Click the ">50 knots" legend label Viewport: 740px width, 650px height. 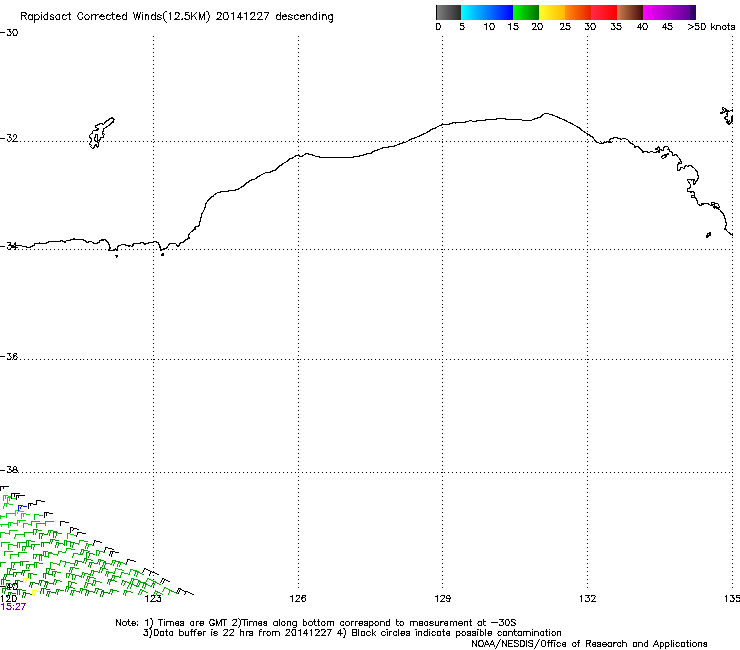point(711,27)
